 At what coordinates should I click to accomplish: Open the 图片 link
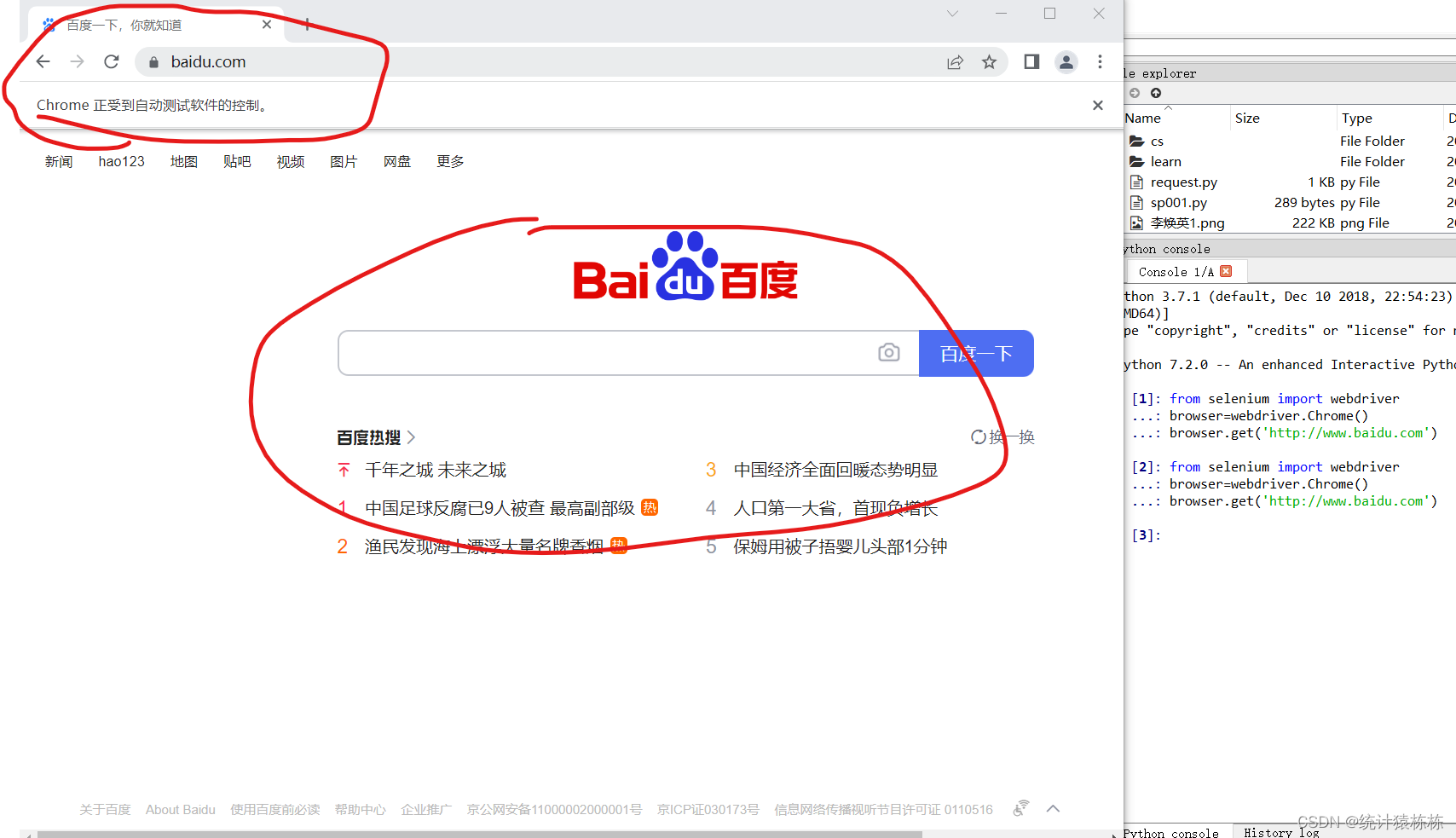tap(344, 161)
